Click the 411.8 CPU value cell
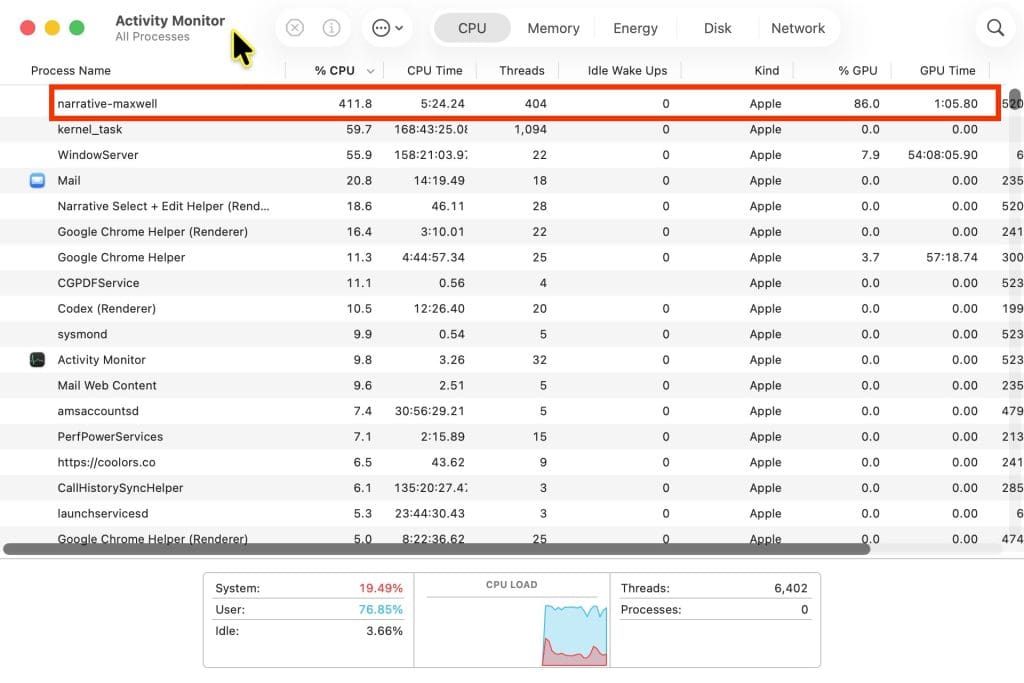The image size is (1024, 683). tap(355, 103)
